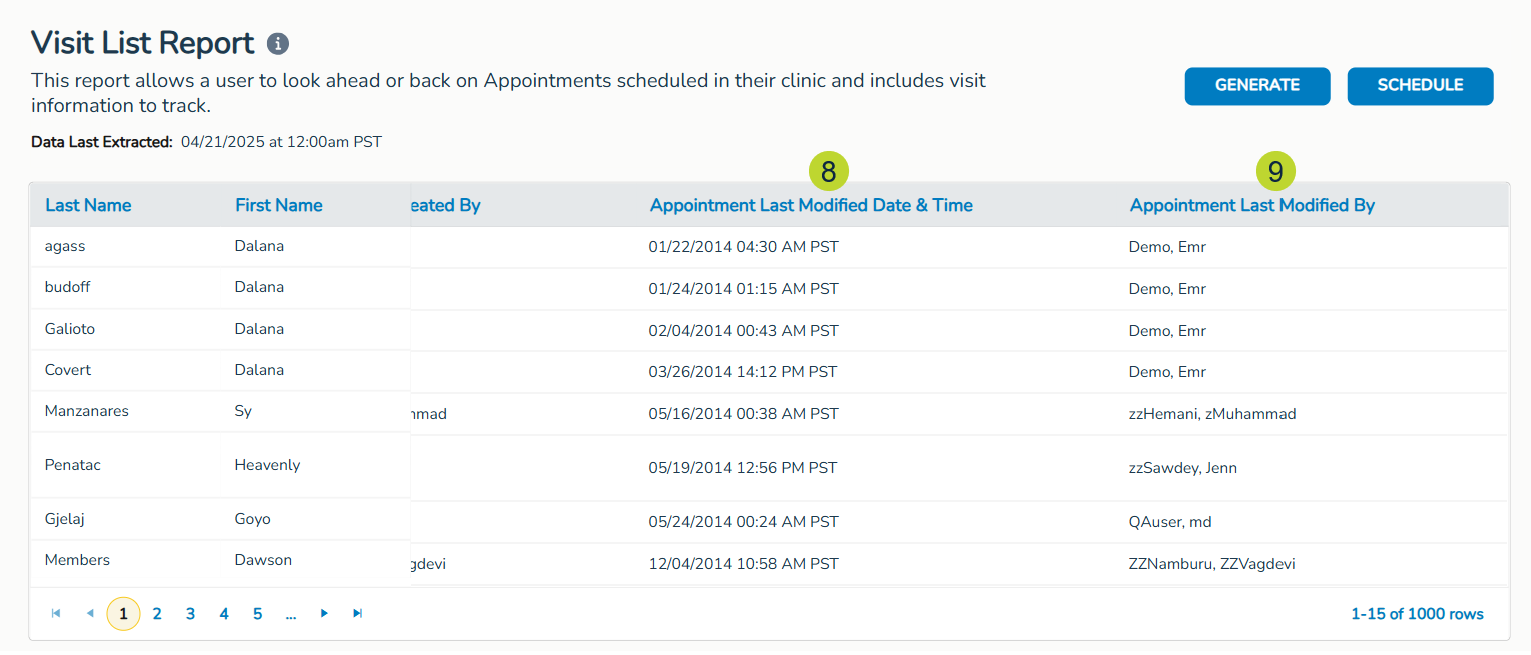The height and width of the screenshot is (655, 1531).
Task: Sort by Appointment Last Modified By header
Action: [x=1252, y=205]
